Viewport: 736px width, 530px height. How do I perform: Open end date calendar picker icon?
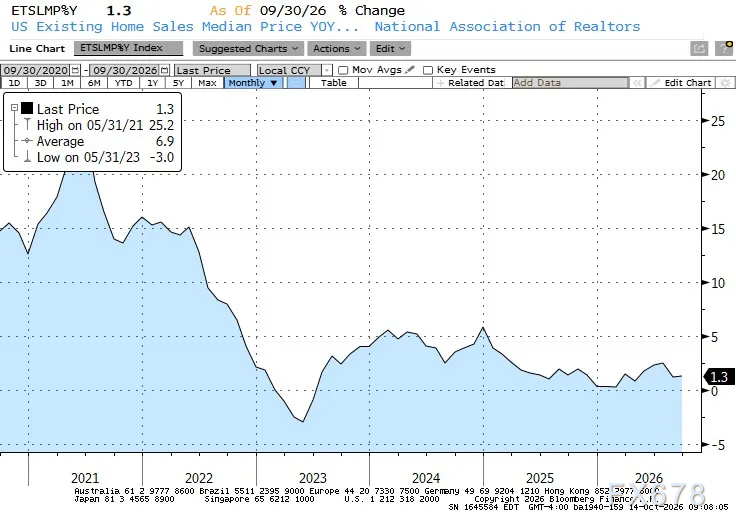pos(164,70)
